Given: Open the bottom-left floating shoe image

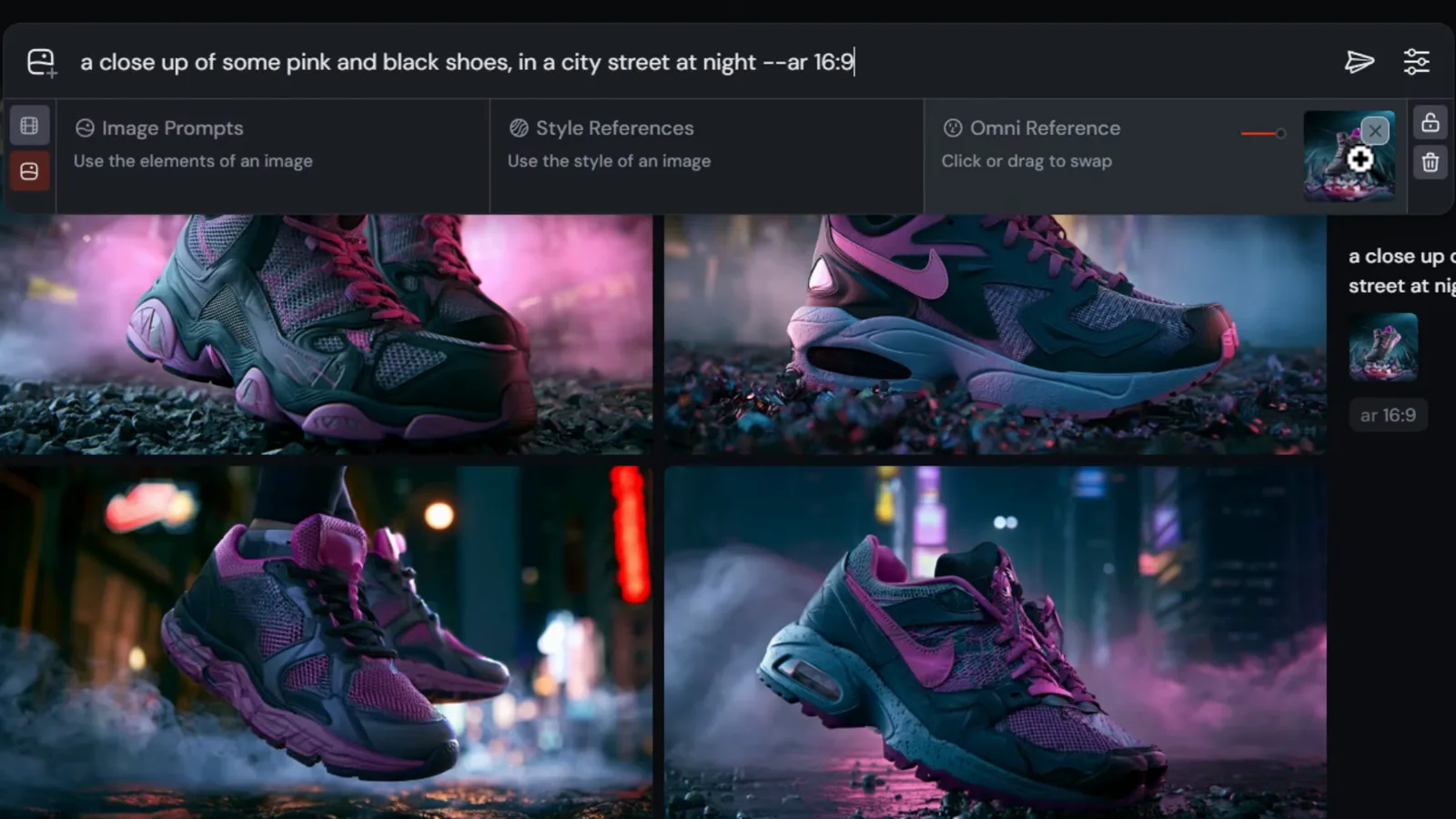Looking at the screenshot, I should pyautogui.click(x=326, y=642).
